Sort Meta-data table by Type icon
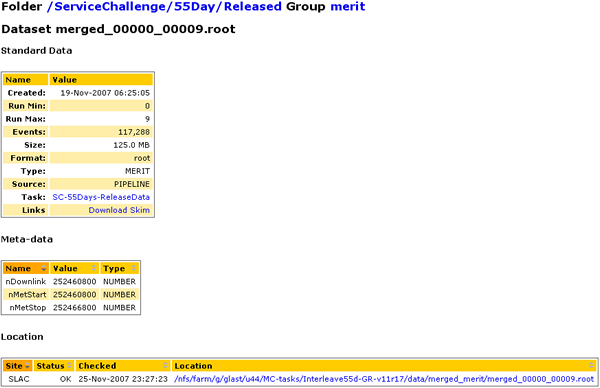The image size is (600, 388). coord(134,268)
